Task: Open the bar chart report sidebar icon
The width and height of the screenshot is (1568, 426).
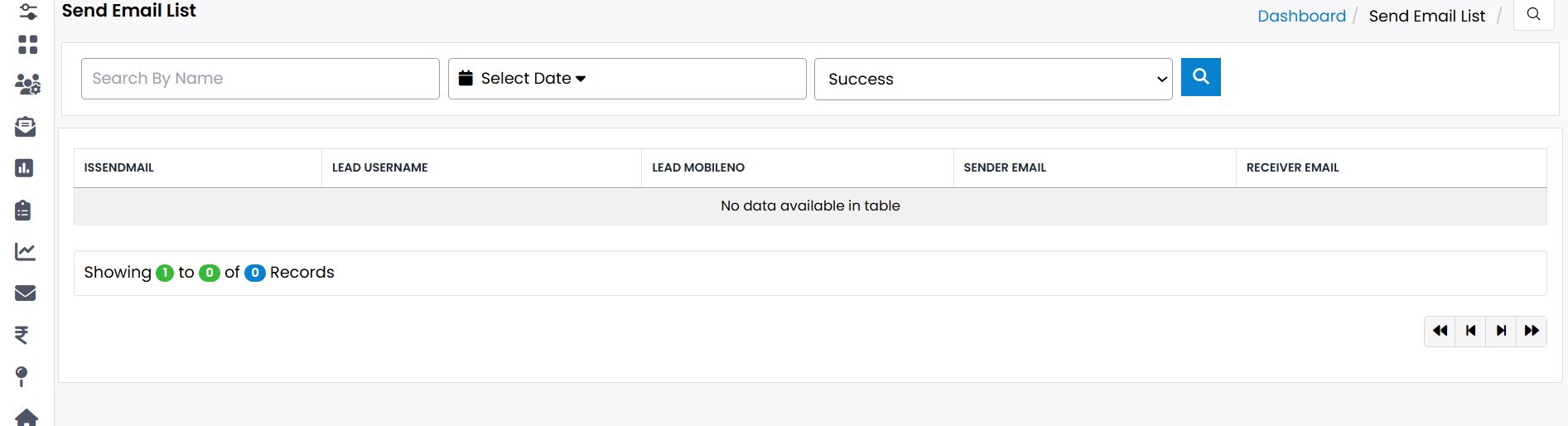Action: [x=25, y=168]
